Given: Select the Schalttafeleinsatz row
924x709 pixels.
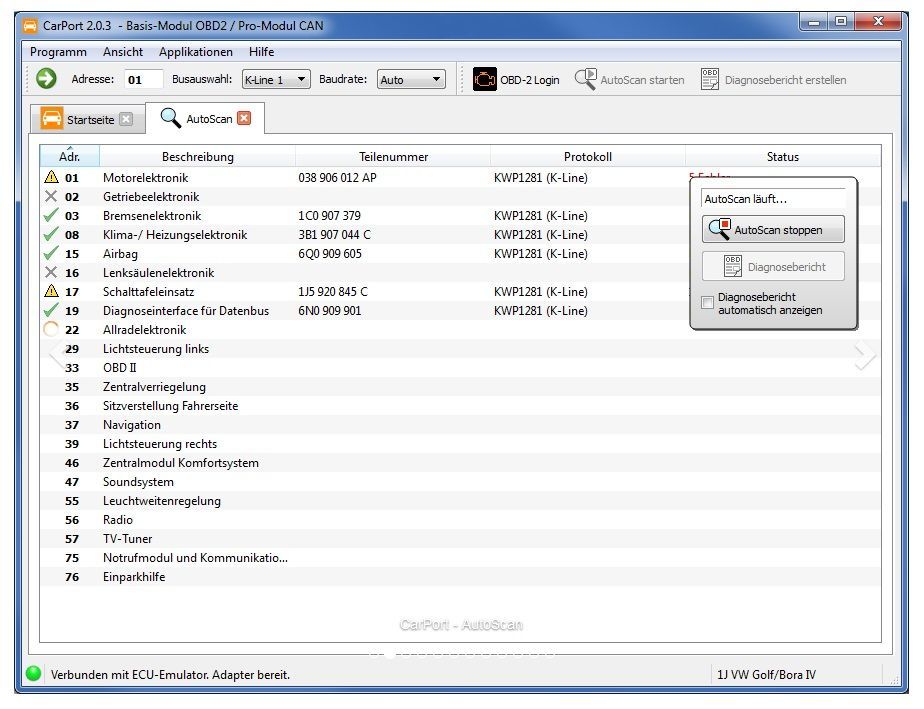Looking at the screenshot, I should pos(150,292).
